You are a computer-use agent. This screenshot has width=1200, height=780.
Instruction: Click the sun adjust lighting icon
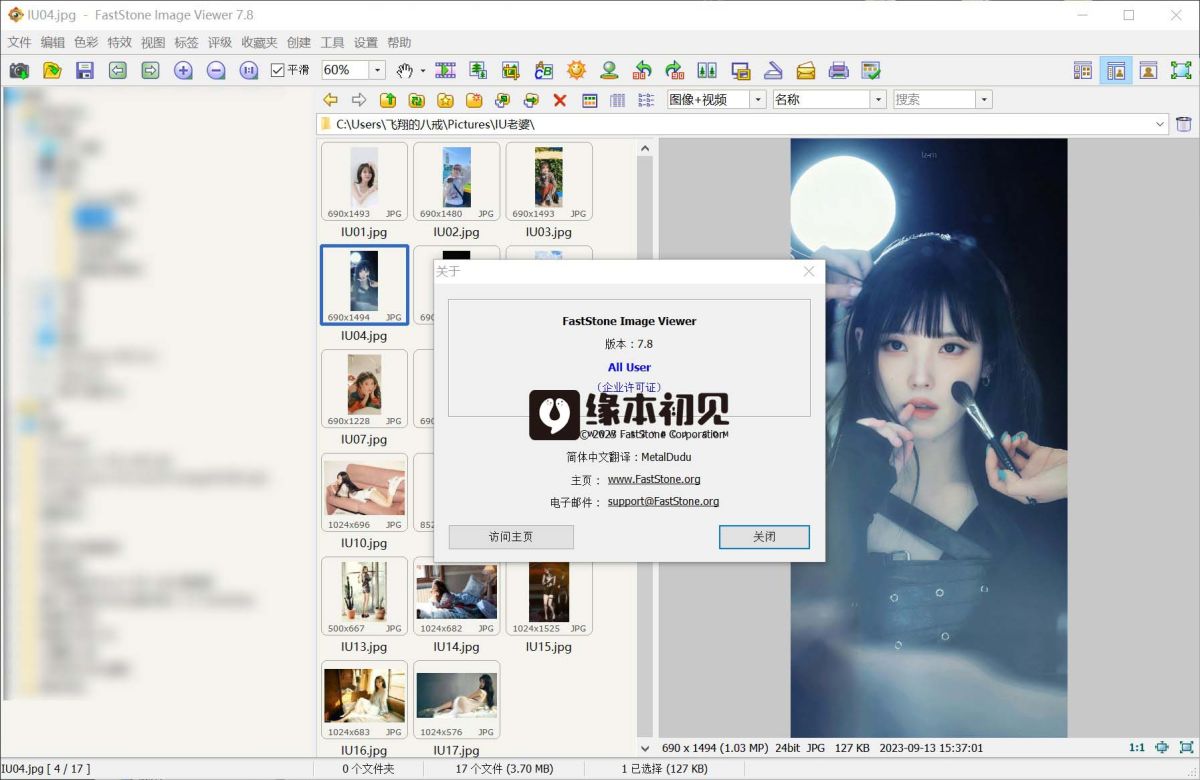(576, 71)
